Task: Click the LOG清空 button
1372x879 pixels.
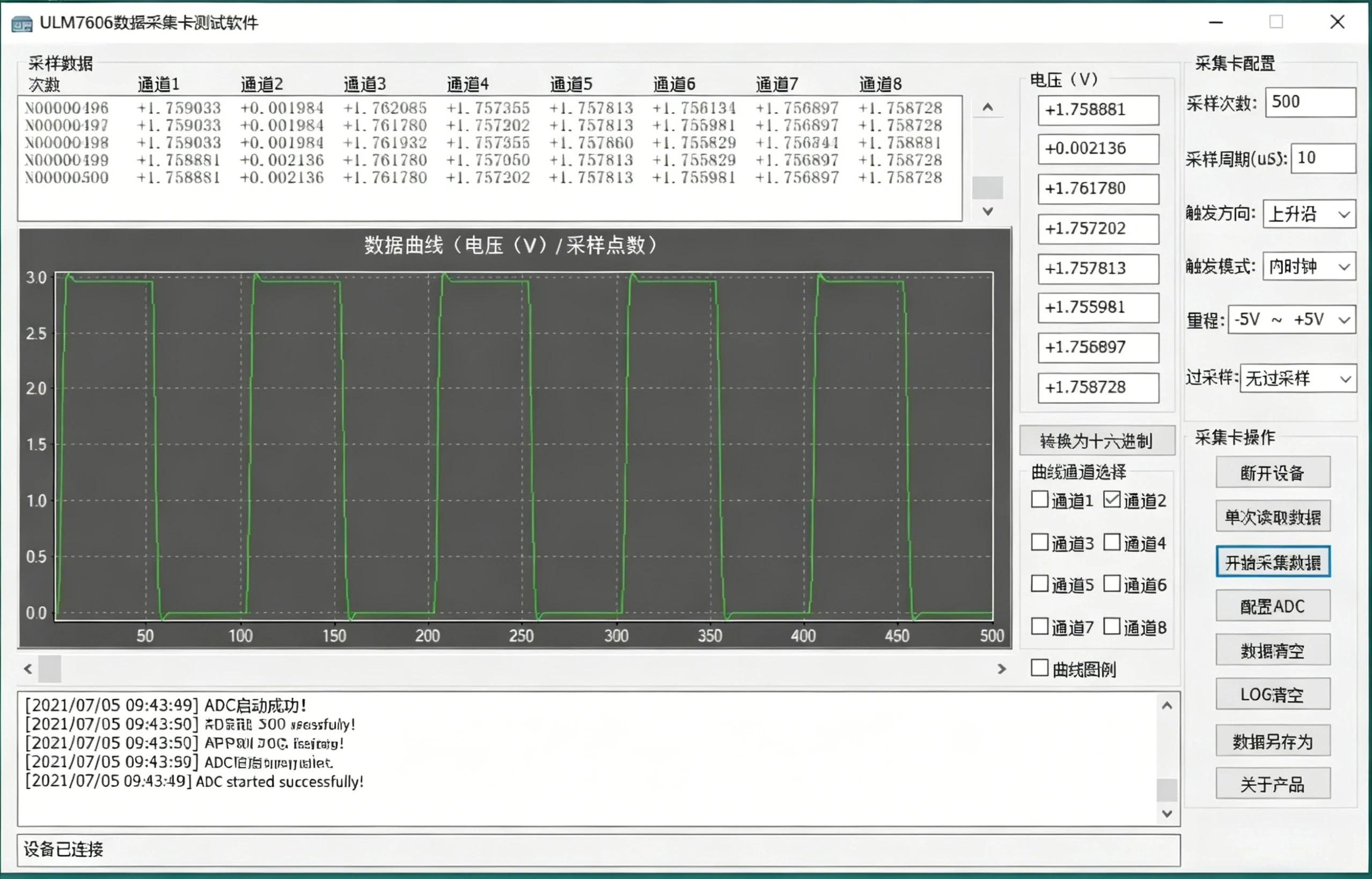Action: (x=1273, y=694)
